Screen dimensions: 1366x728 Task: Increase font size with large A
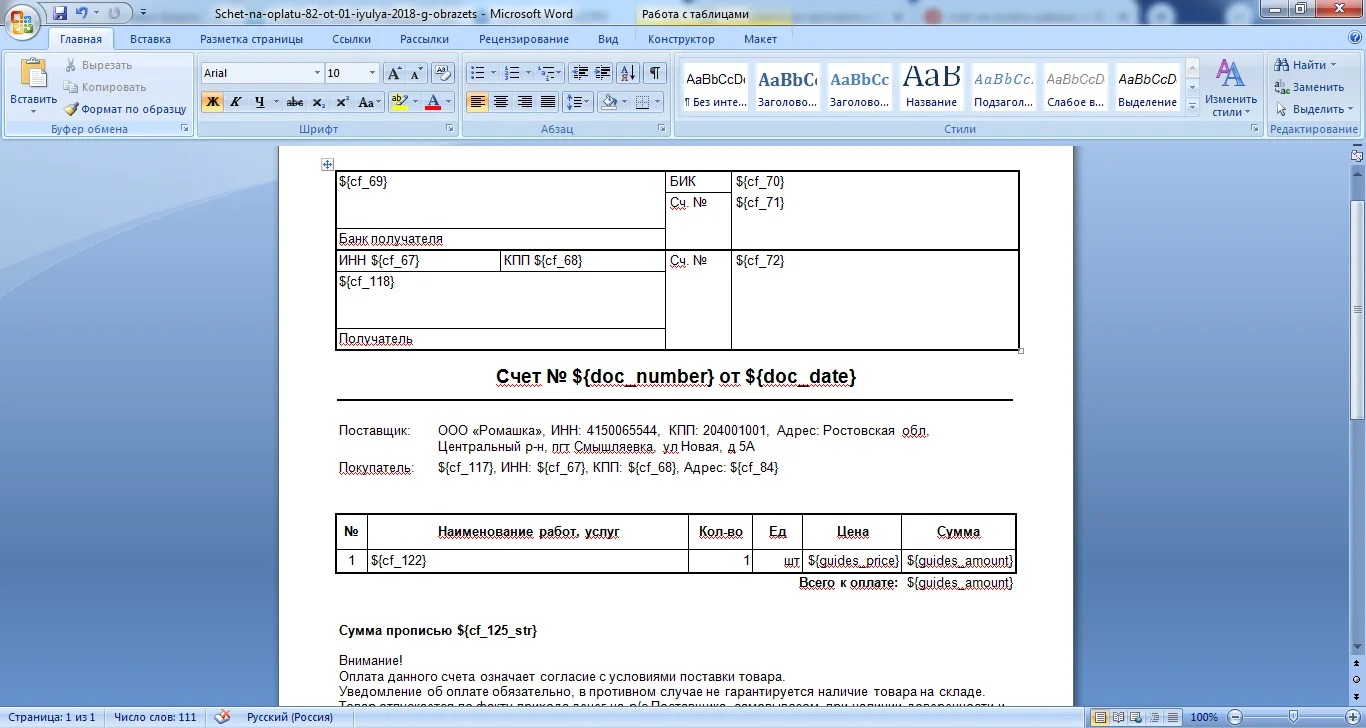[x=394, y=73]
